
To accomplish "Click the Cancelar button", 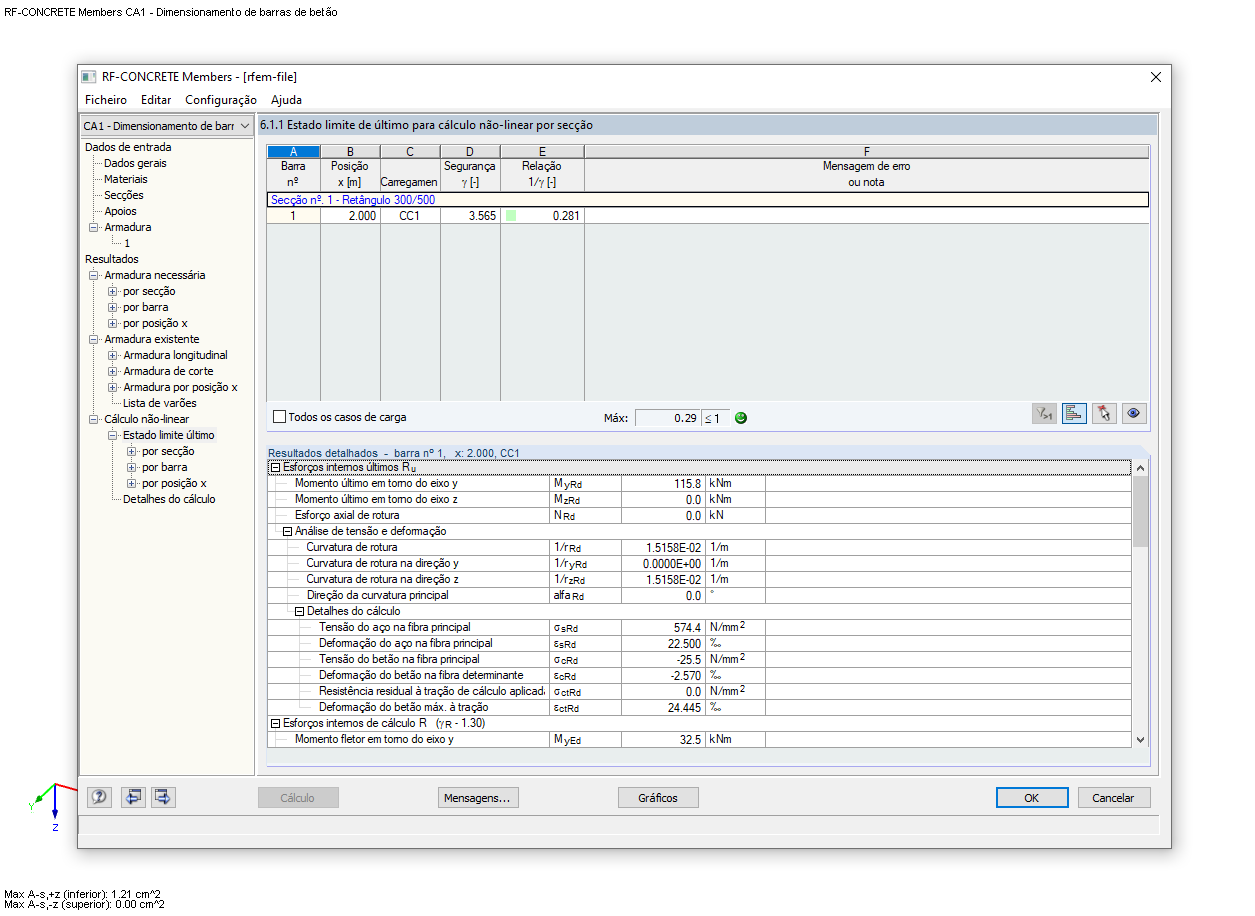I will pyautogui.click(x=1114, y=798).
